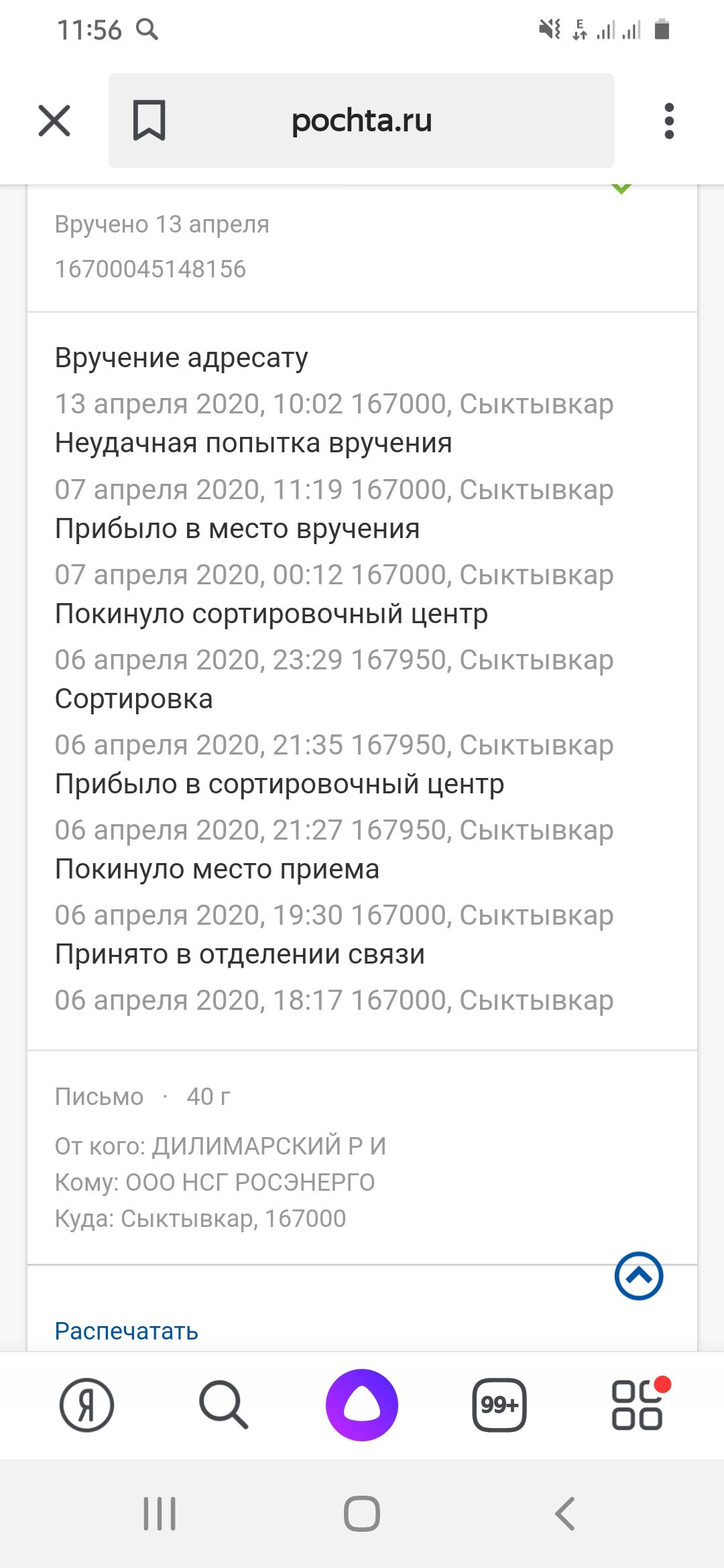Image resolution: width=724 pixels, height=1568 pixels.
Task: Tap the status bar search icon
Action: [147, 29]
